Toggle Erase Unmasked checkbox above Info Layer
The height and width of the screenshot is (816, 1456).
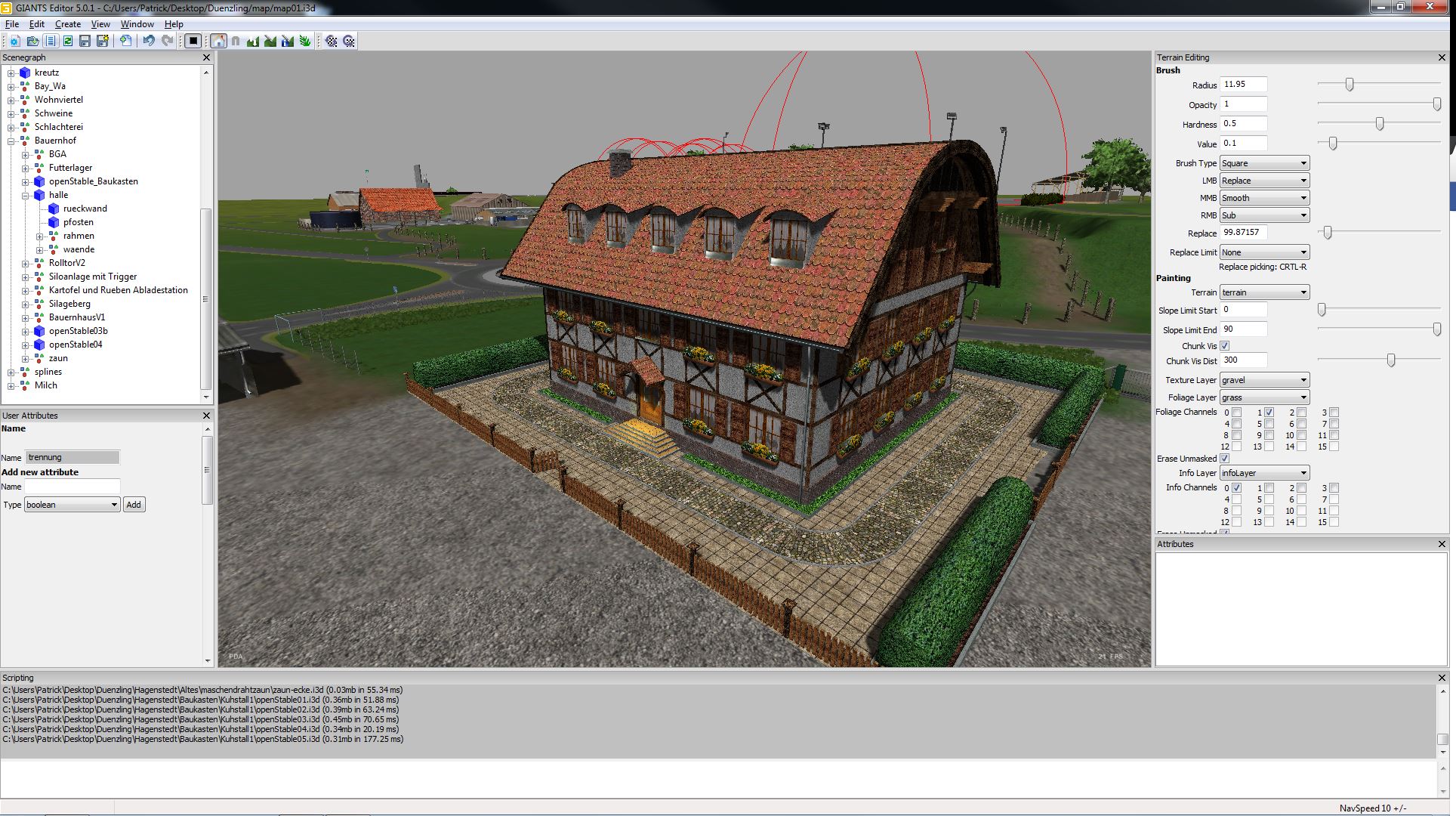click(1225, 459)
